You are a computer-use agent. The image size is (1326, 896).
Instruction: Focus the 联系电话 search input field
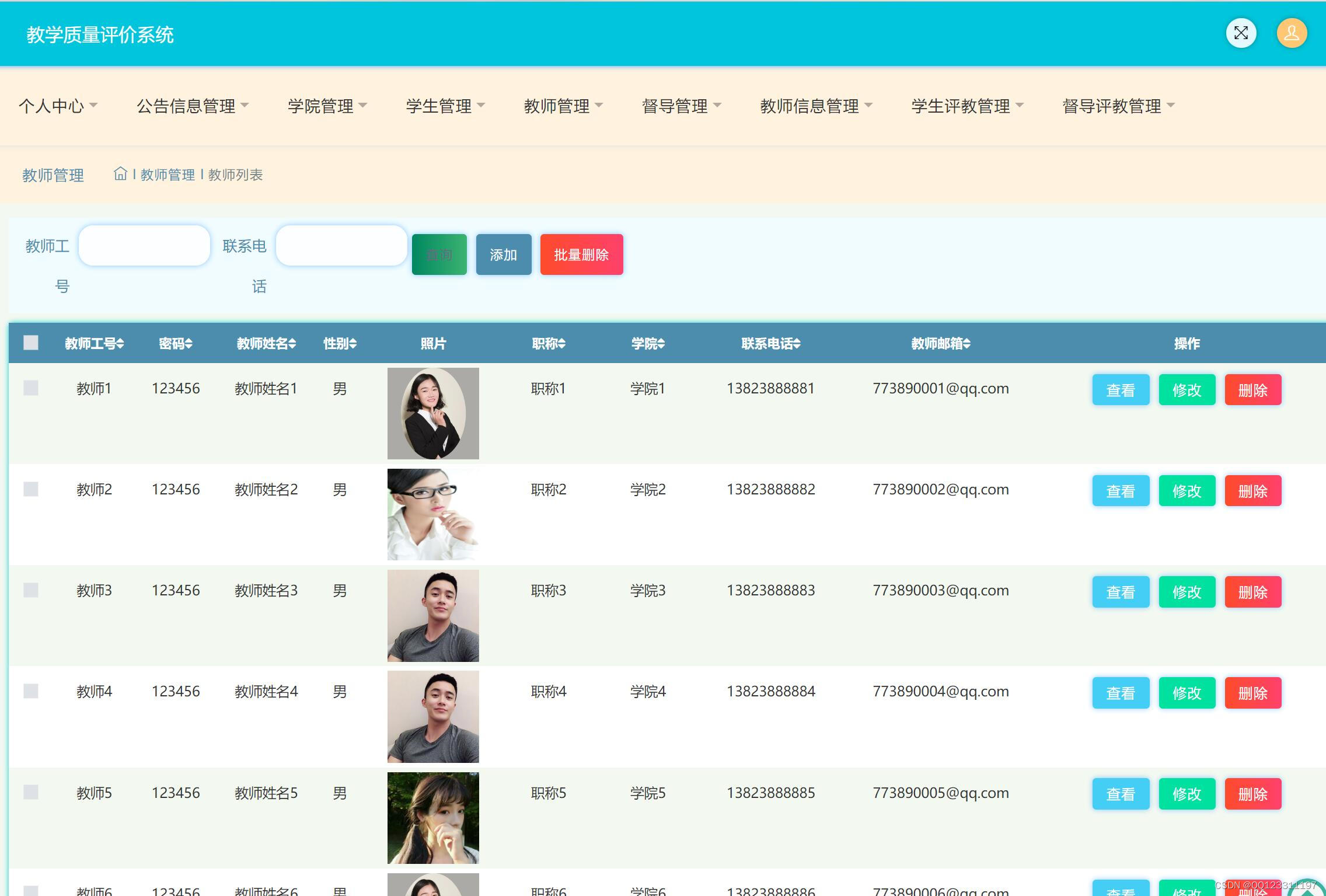click(x=341, y=245)
